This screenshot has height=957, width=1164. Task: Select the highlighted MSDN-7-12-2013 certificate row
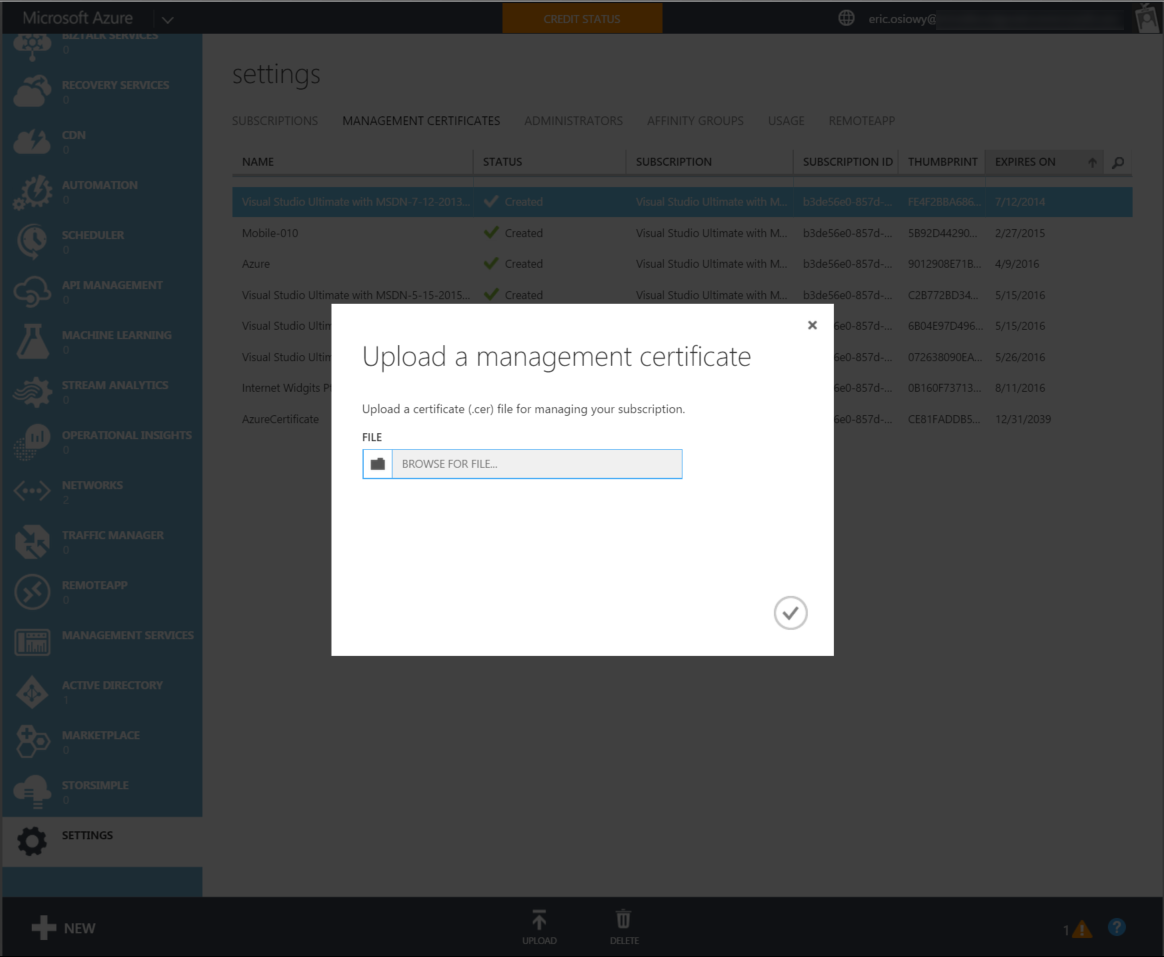tap(682, 202)
